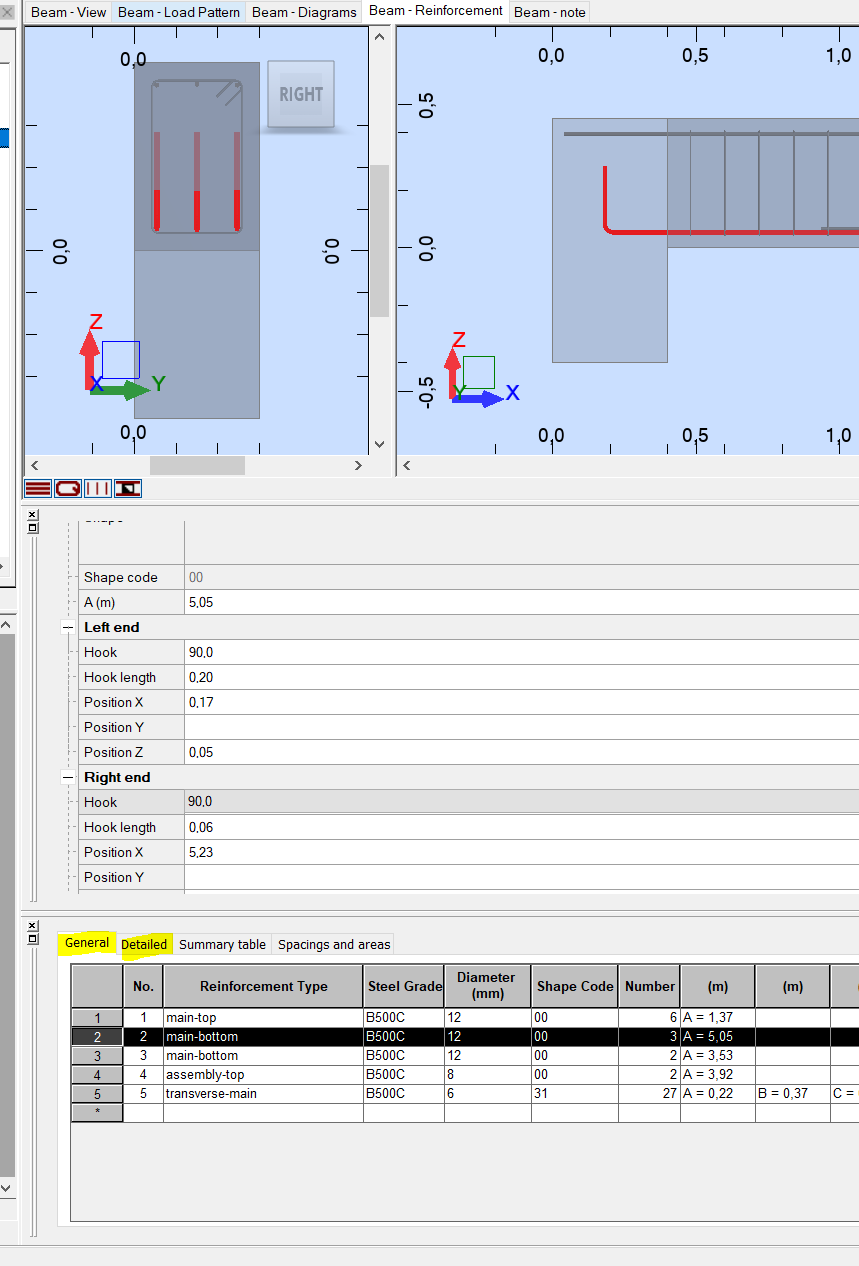Open the Spacings and areas tab

point(335,944)
